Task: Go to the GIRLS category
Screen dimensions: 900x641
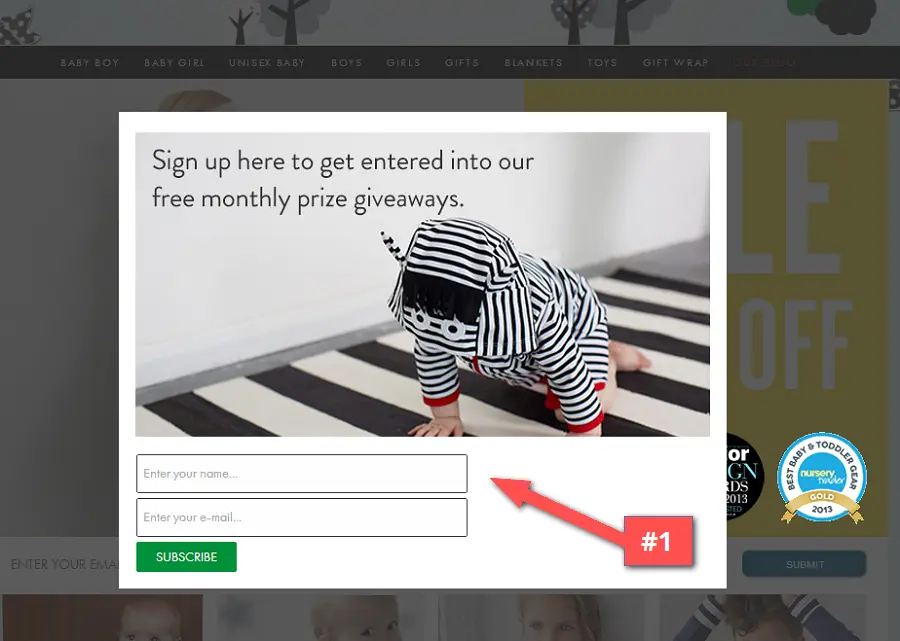Action: 404,63
